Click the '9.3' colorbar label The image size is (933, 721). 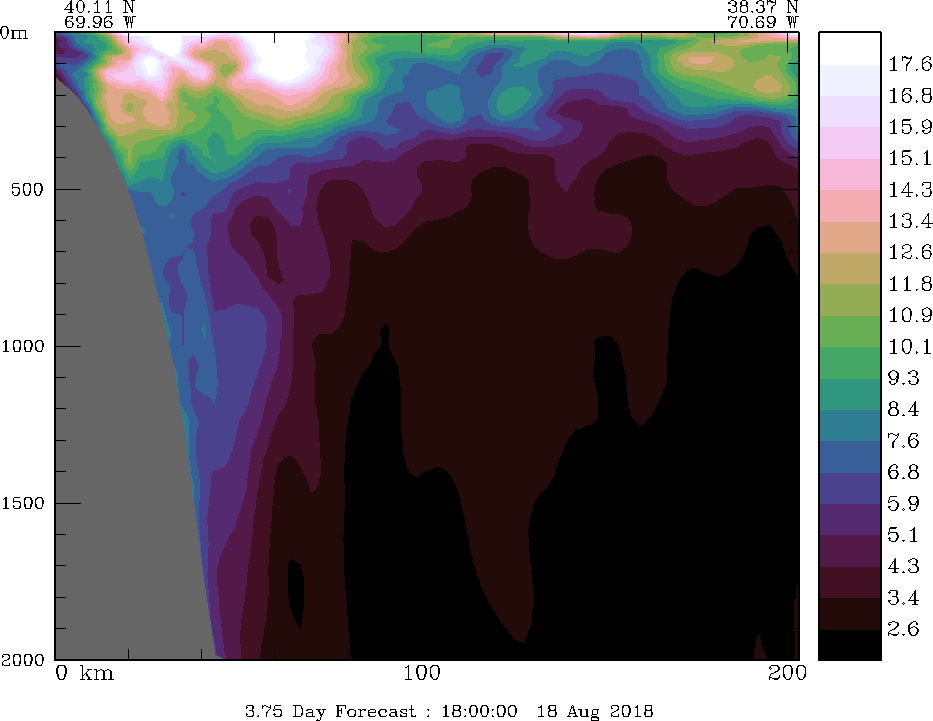(903, 378)
